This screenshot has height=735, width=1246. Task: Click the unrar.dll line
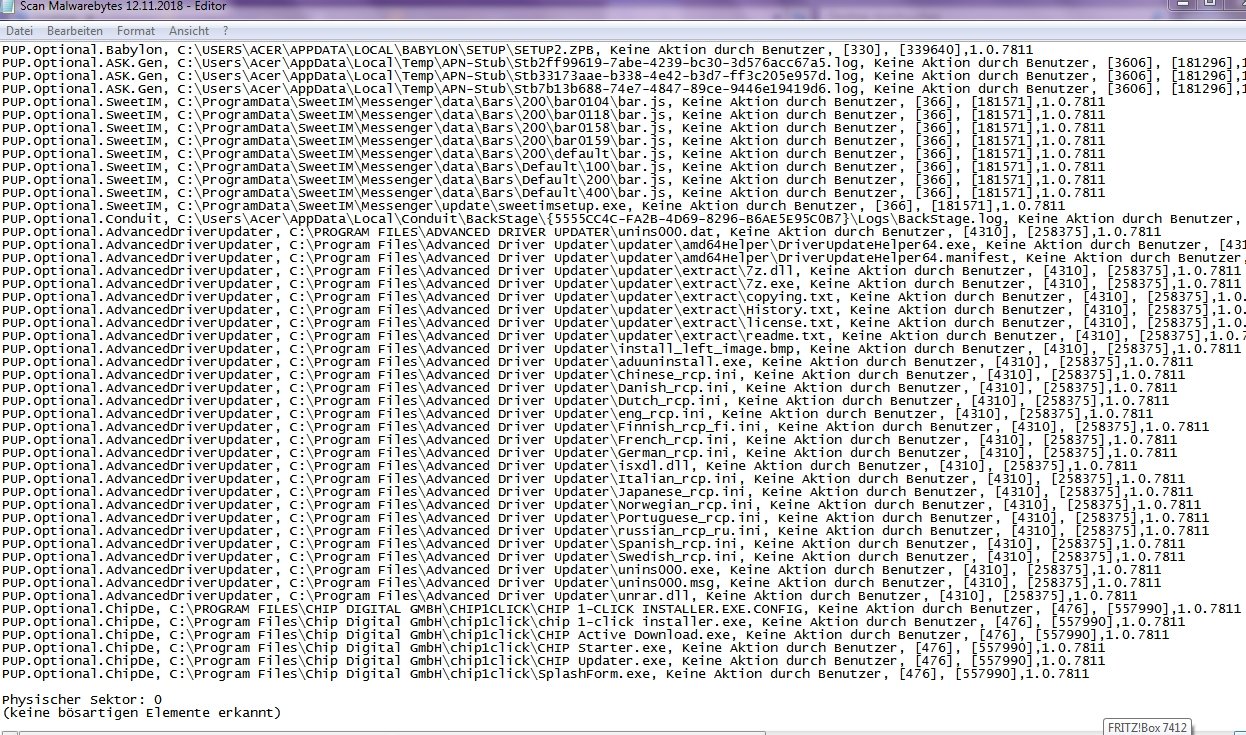tap(569, 595)
